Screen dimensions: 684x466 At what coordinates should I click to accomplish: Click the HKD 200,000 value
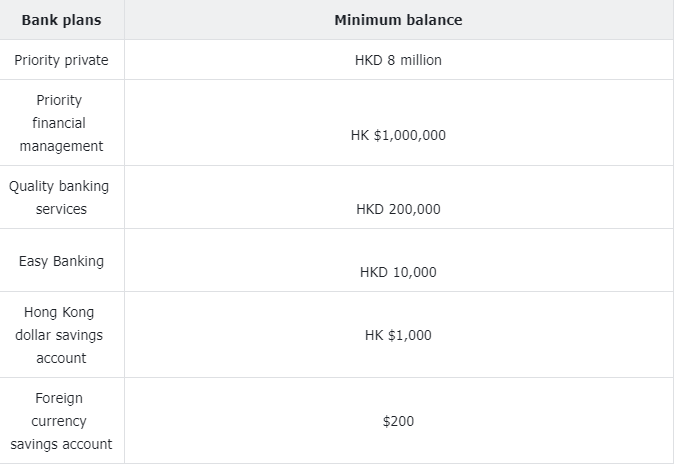[398, 209]
